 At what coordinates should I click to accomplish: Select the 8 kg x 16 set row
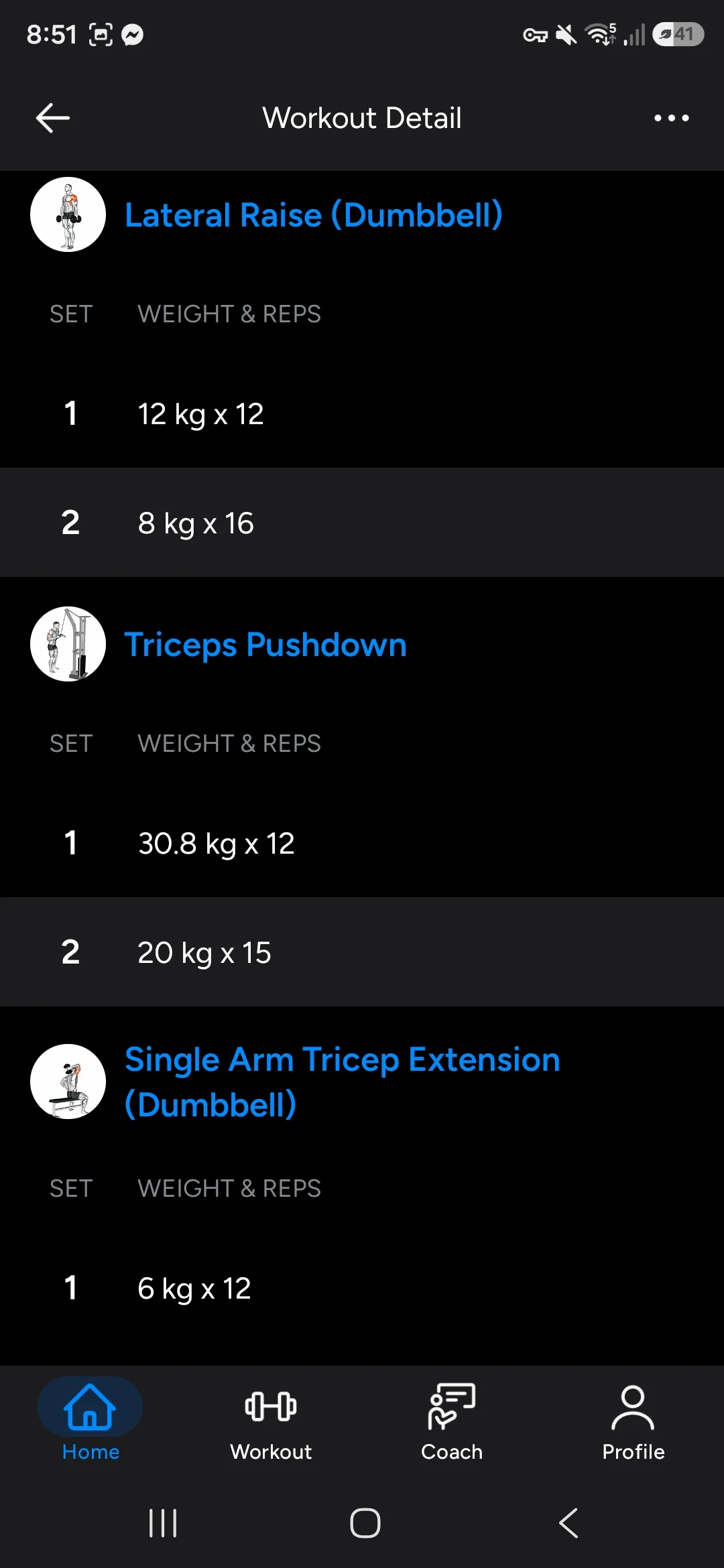362,523
